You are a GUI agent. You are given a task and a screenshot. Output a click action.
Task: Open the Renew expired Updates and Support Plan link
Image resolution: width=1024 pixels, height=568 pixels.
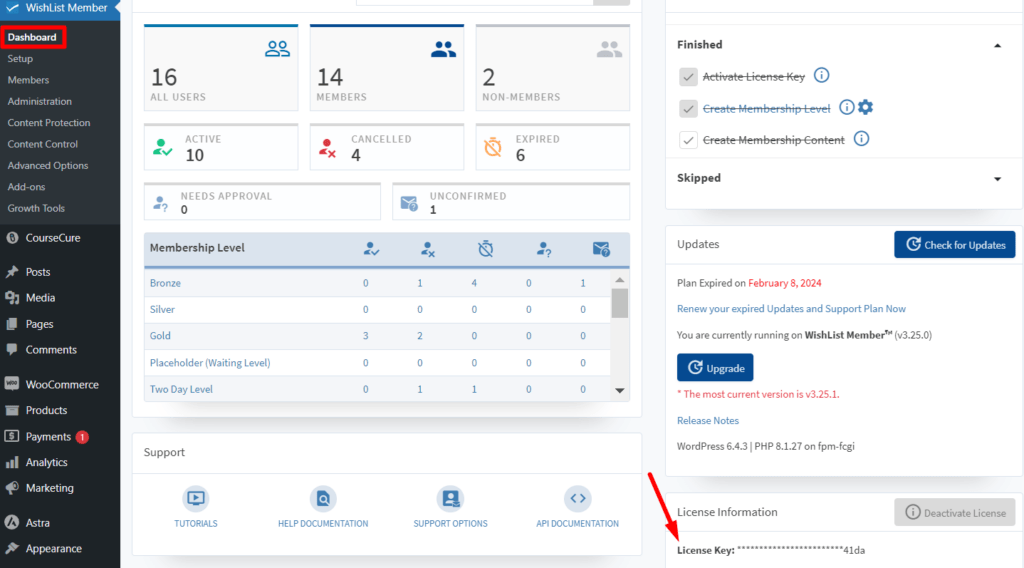pyautogui.click(x=791, y=309)
